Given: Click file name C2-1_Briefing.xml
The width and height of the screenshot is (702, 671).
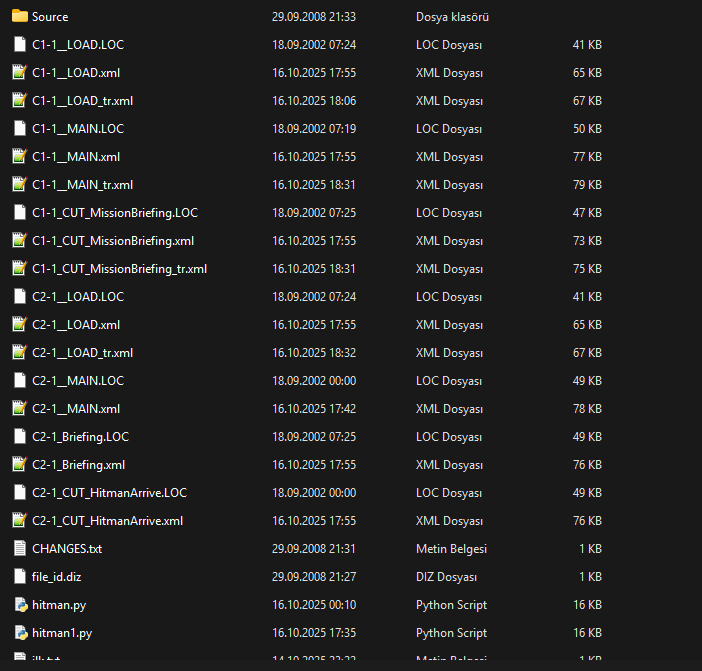Looking at the screenshot, I should (78, 465).
